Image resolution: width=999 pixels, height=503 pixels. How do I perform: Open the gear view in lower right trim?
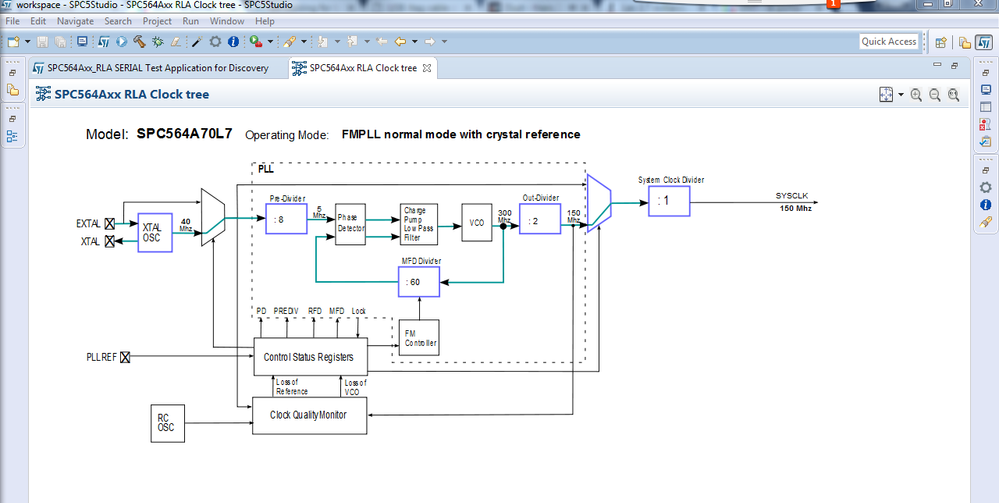click(x=986, y=187)
